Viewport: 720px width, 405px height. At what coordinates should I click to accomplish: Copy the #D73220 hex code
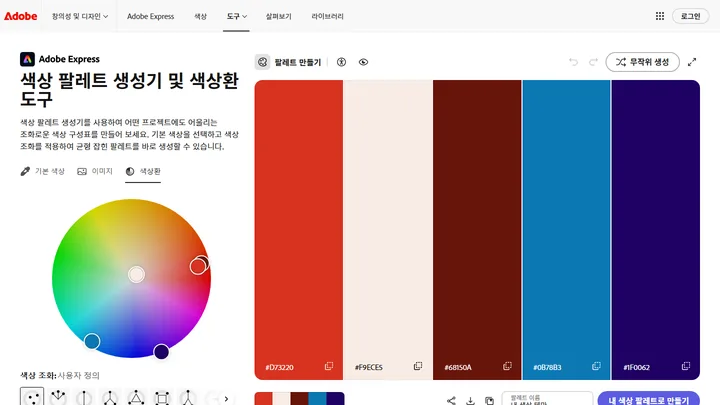tap(329, 366)
